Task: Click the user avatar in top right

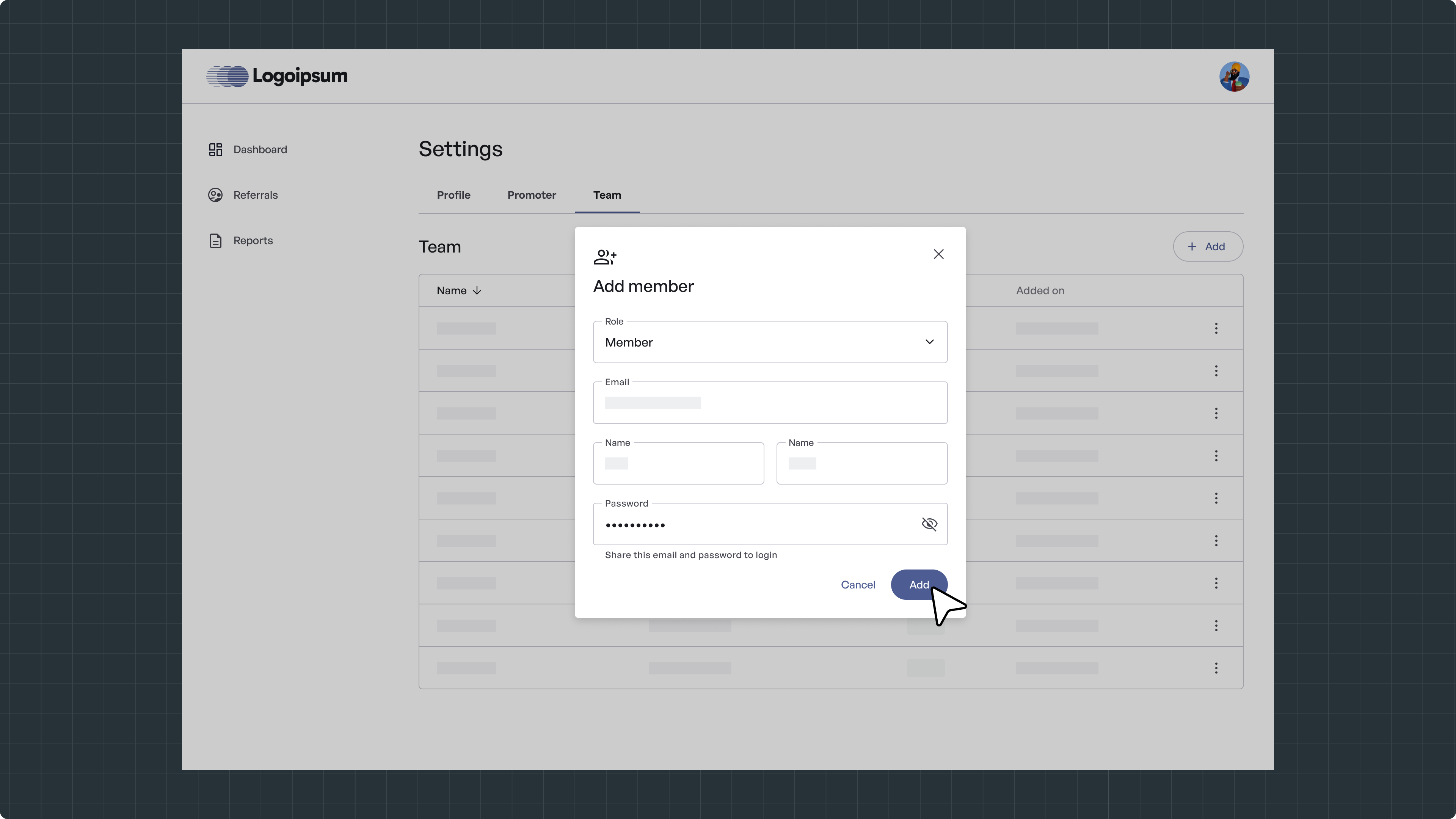Action: coord(1234,76)
